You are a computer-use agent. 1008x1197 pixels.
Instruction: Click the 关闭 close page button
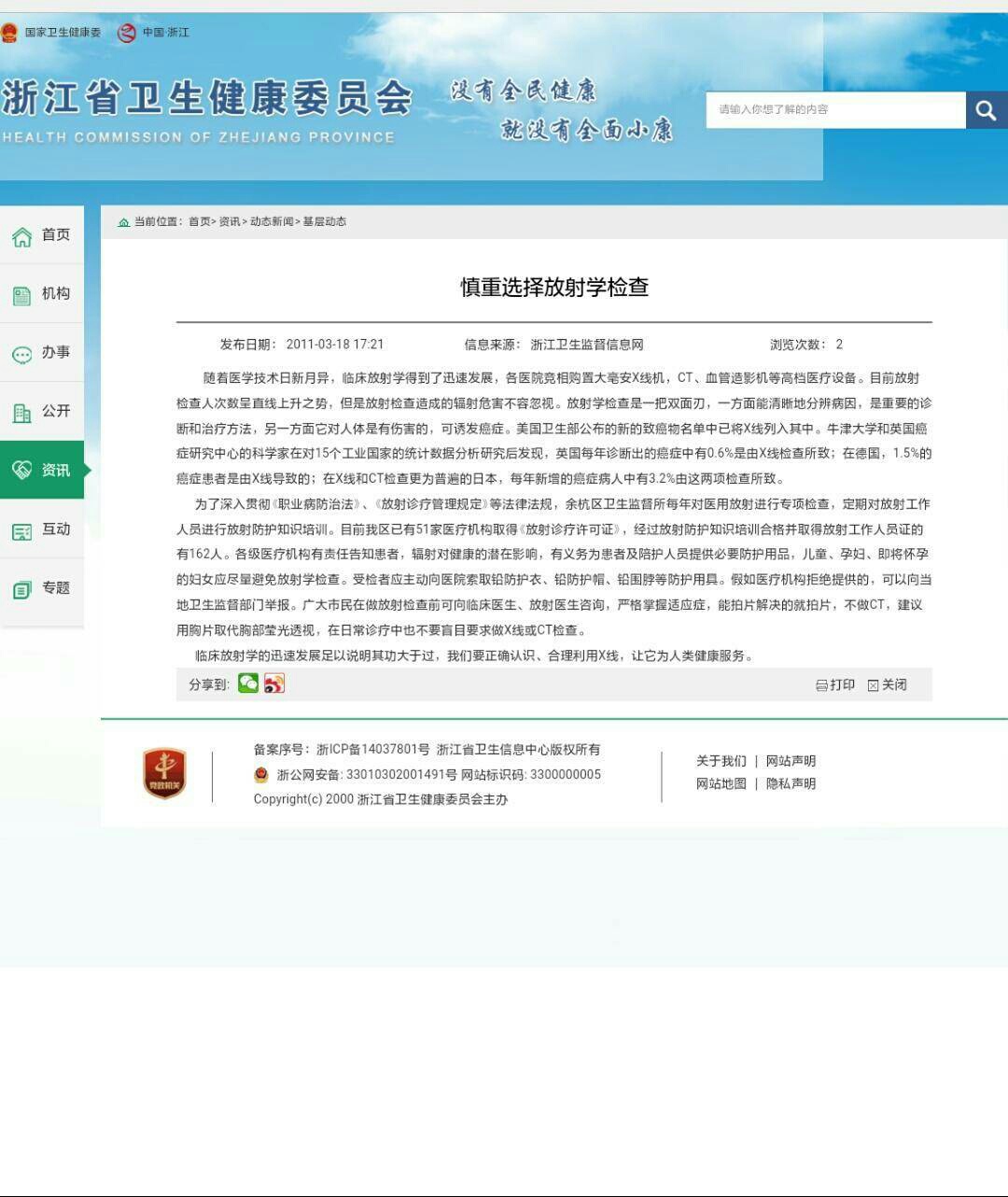tap(888, 684)
